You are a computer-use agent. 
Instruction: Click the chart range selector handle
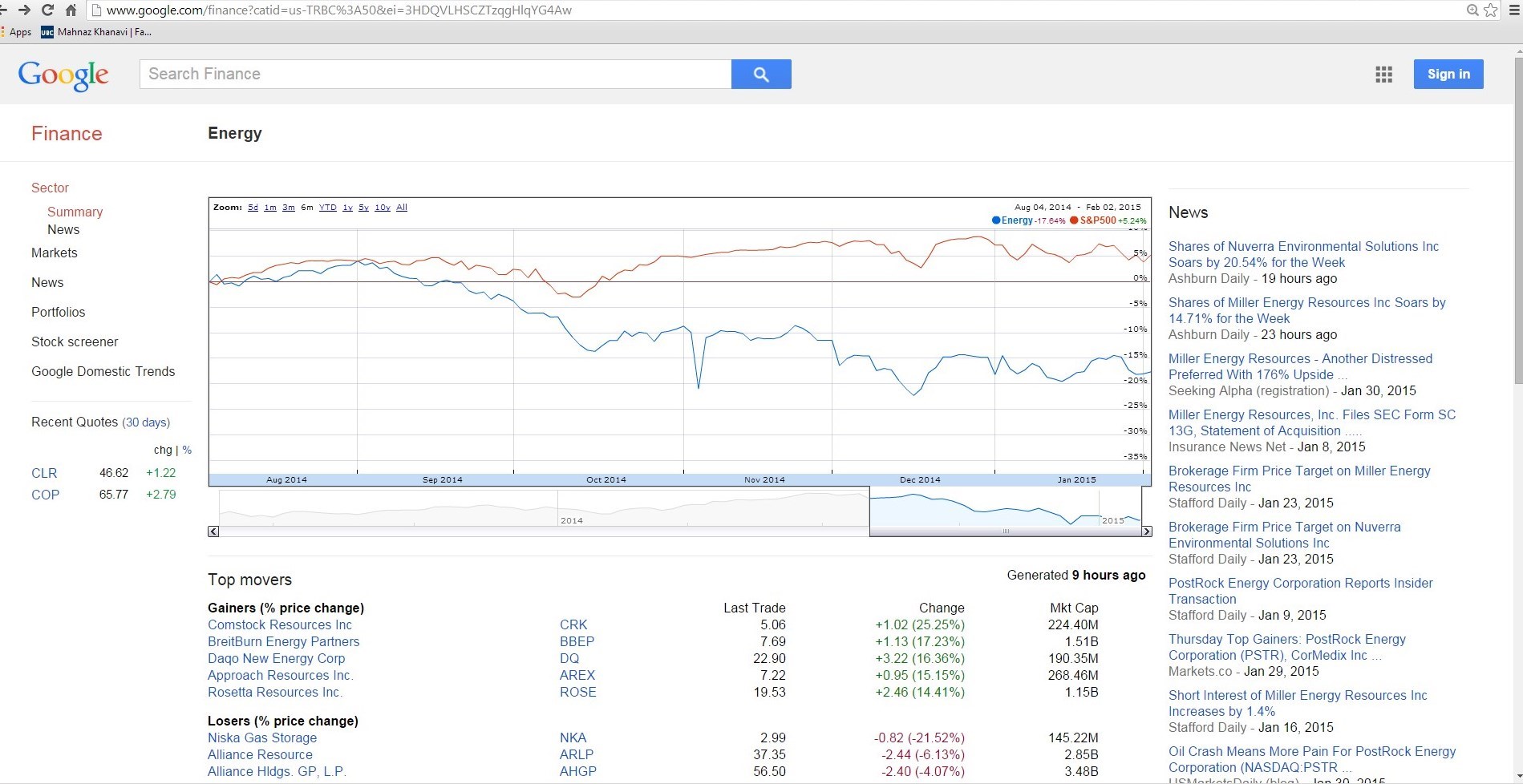click(x=1006, y=531)
